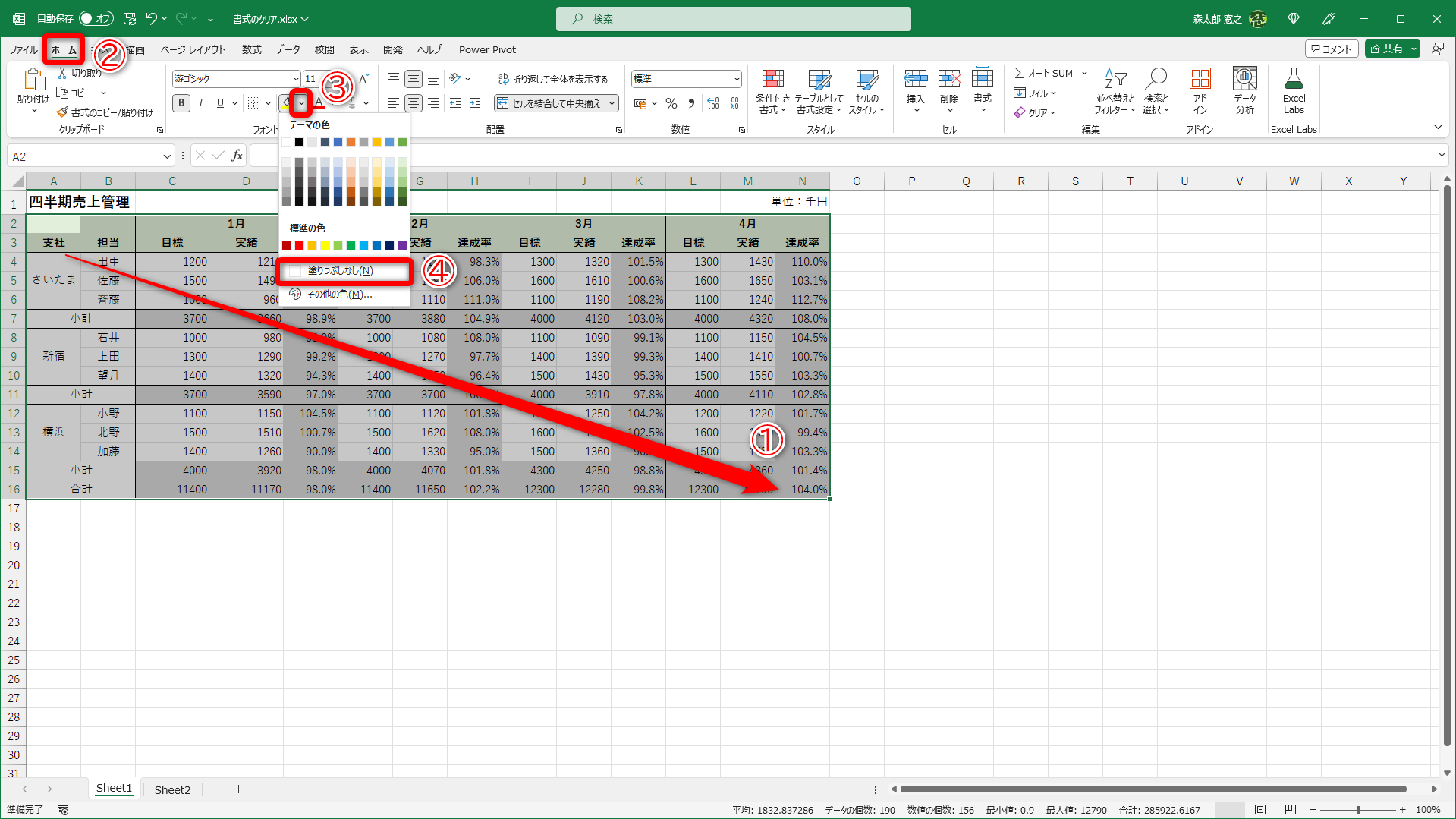The image size is (1456, 819).
Task: Open the number format (標準) dropdown
Action: pos(736,79)
